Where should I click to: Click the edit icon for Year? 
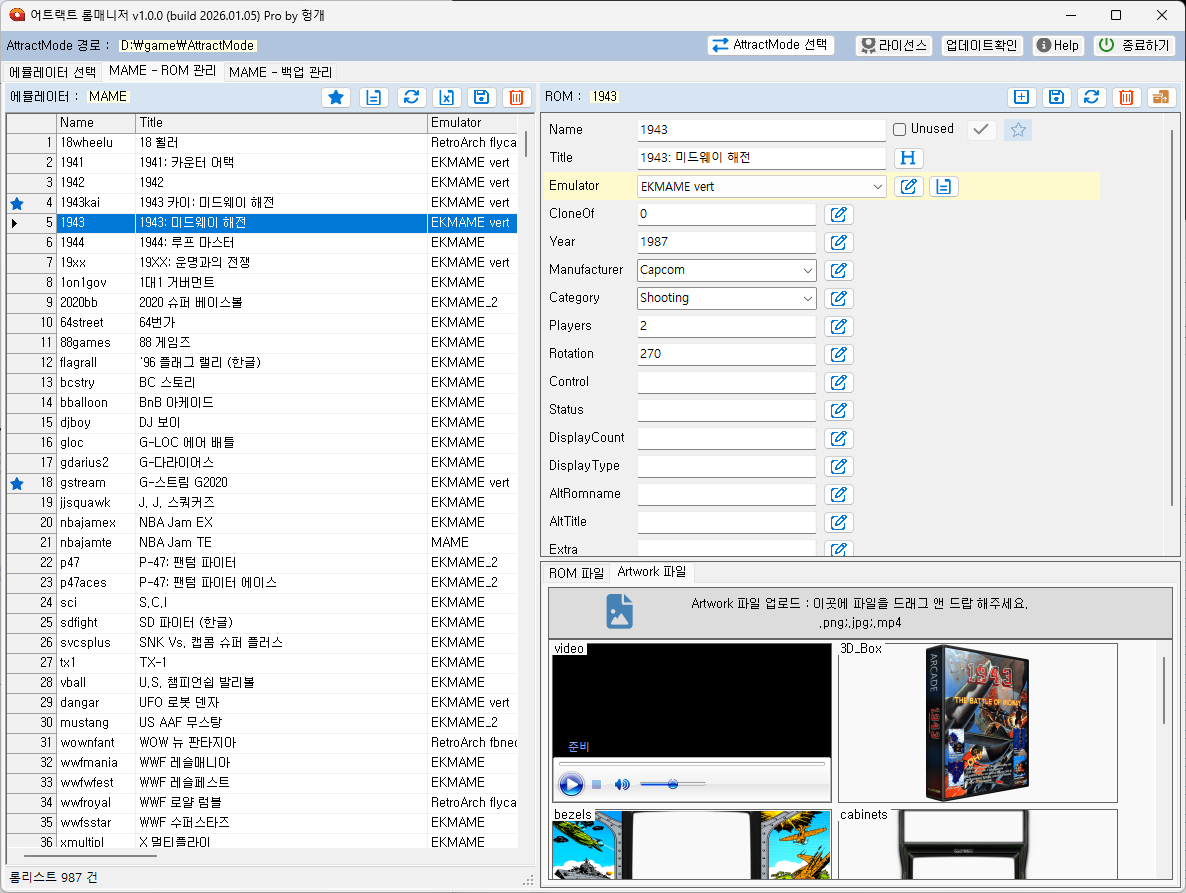coord(839,242)
